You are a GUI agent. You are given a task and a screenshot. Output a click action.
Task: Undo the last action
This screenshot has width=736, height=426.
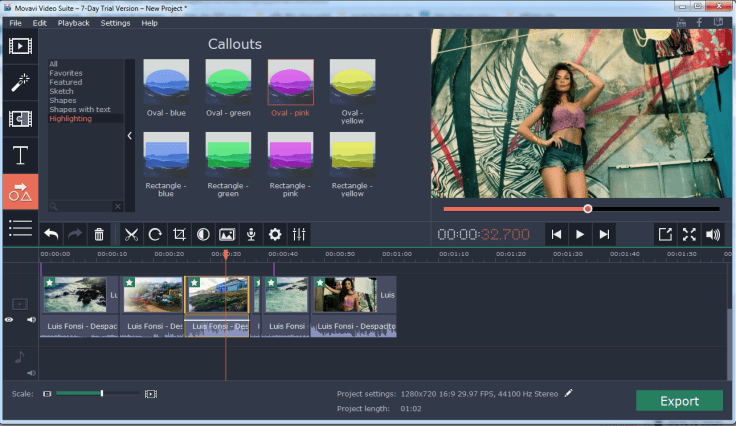pyautogui.click(x=51, y=234)
